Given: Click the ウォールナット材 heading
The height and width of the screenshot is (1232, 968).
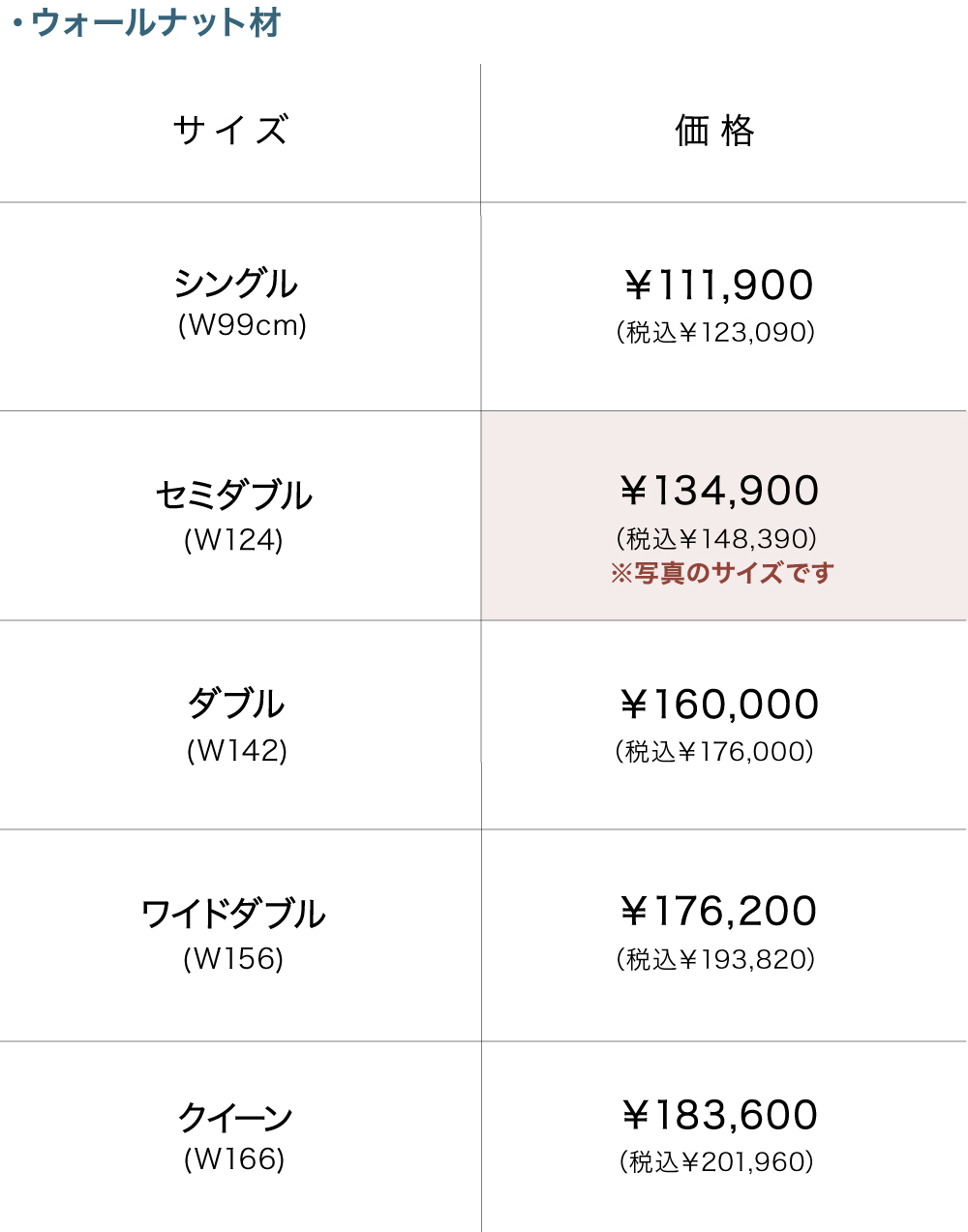Looking at the screenshot, I should point(155,23).
